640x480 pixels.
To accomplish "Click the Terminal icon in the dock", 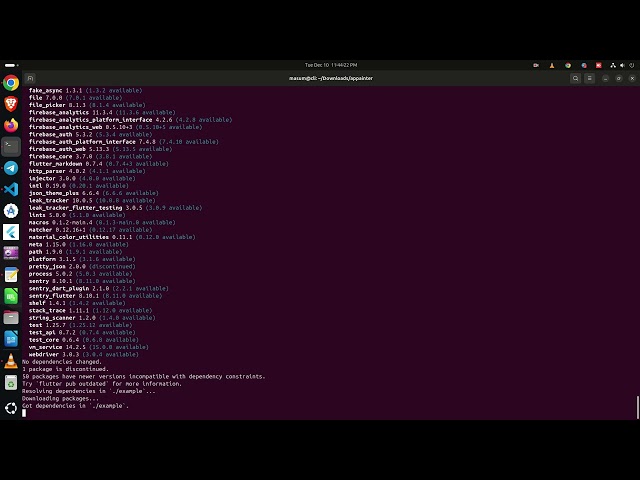I will click(x=11, y=147).
